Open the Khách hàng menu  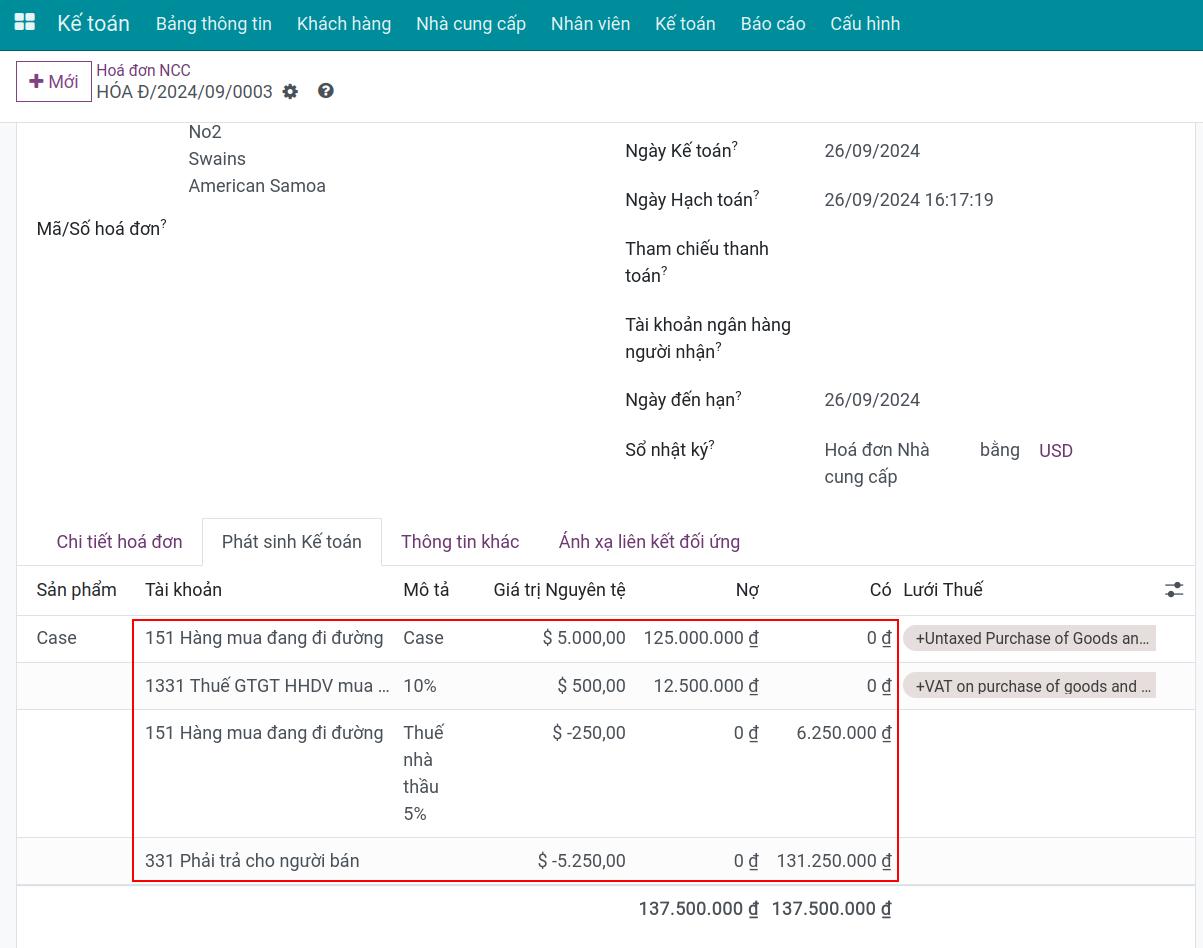(344, 24)
